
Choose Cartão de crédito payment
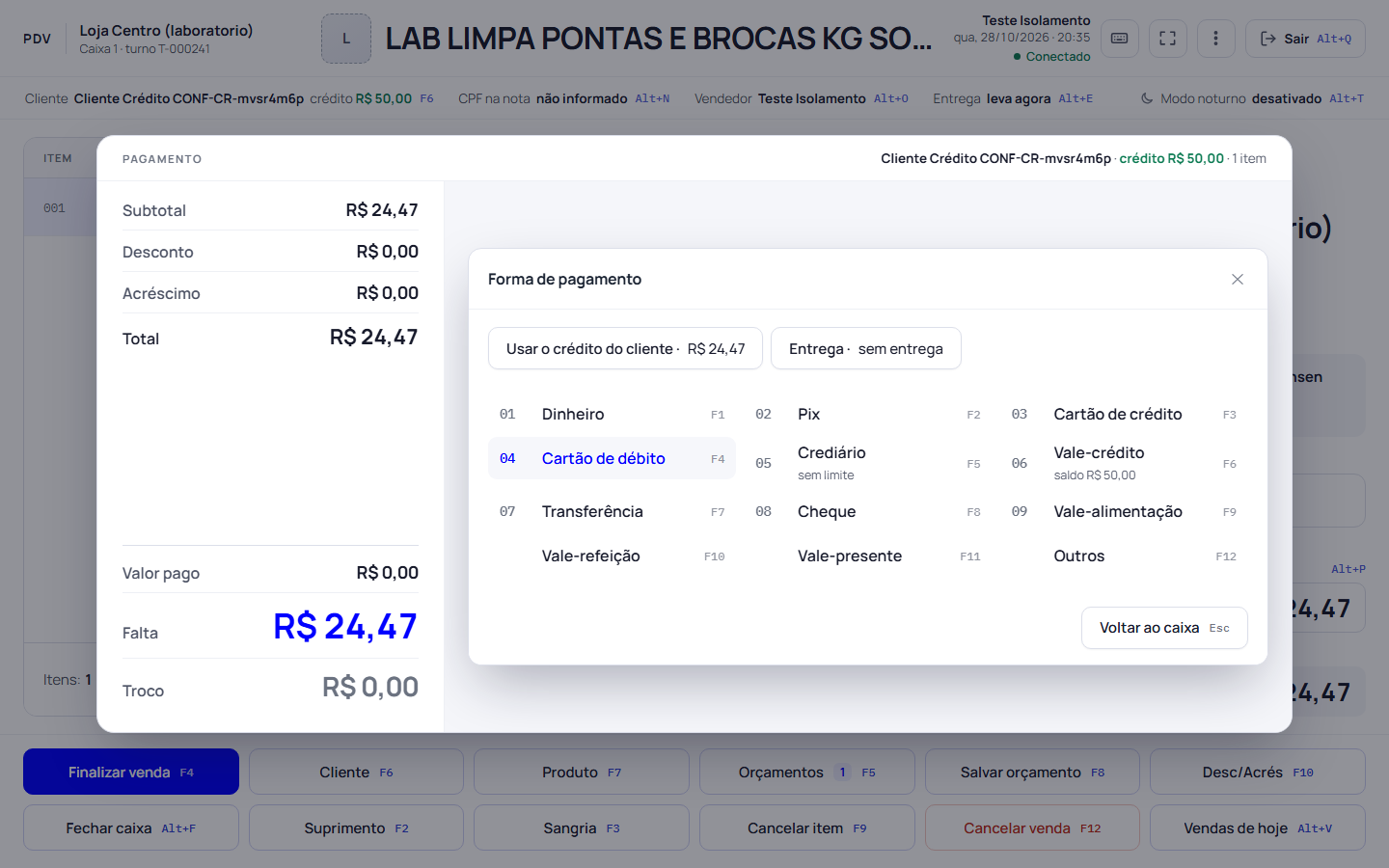click(1124, 414)
